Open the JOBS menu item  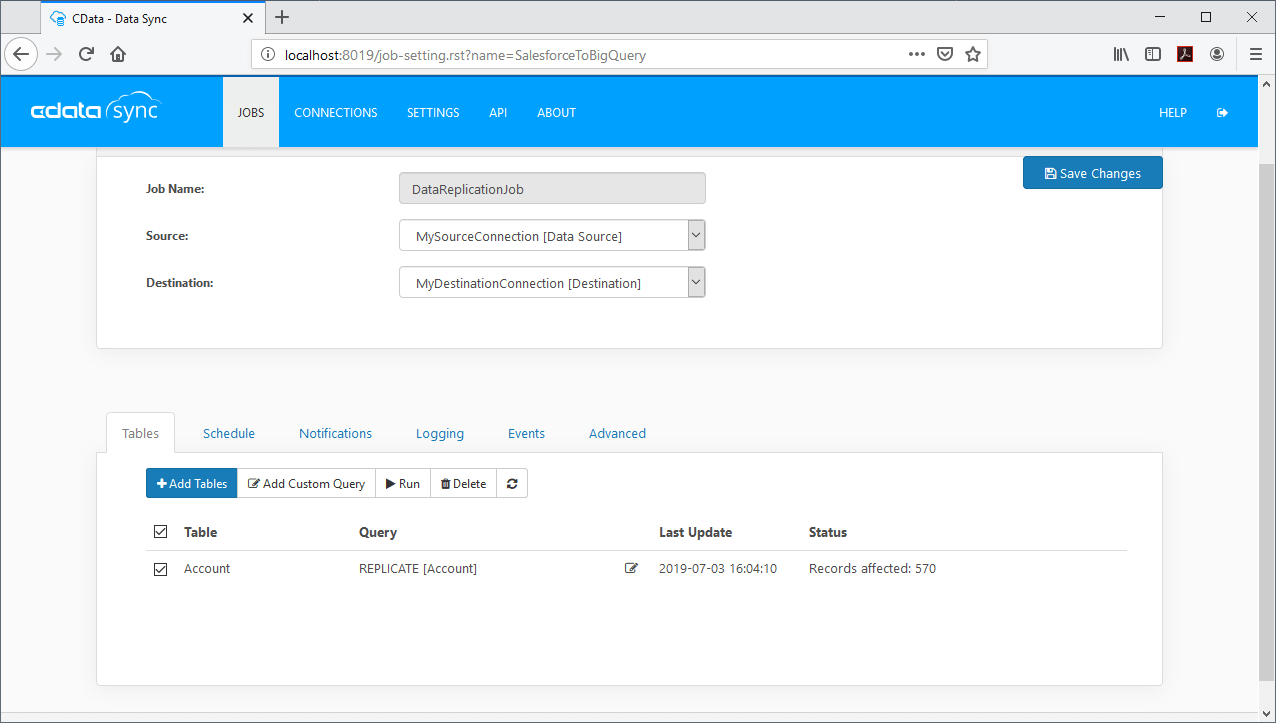(x=251, y=112)
